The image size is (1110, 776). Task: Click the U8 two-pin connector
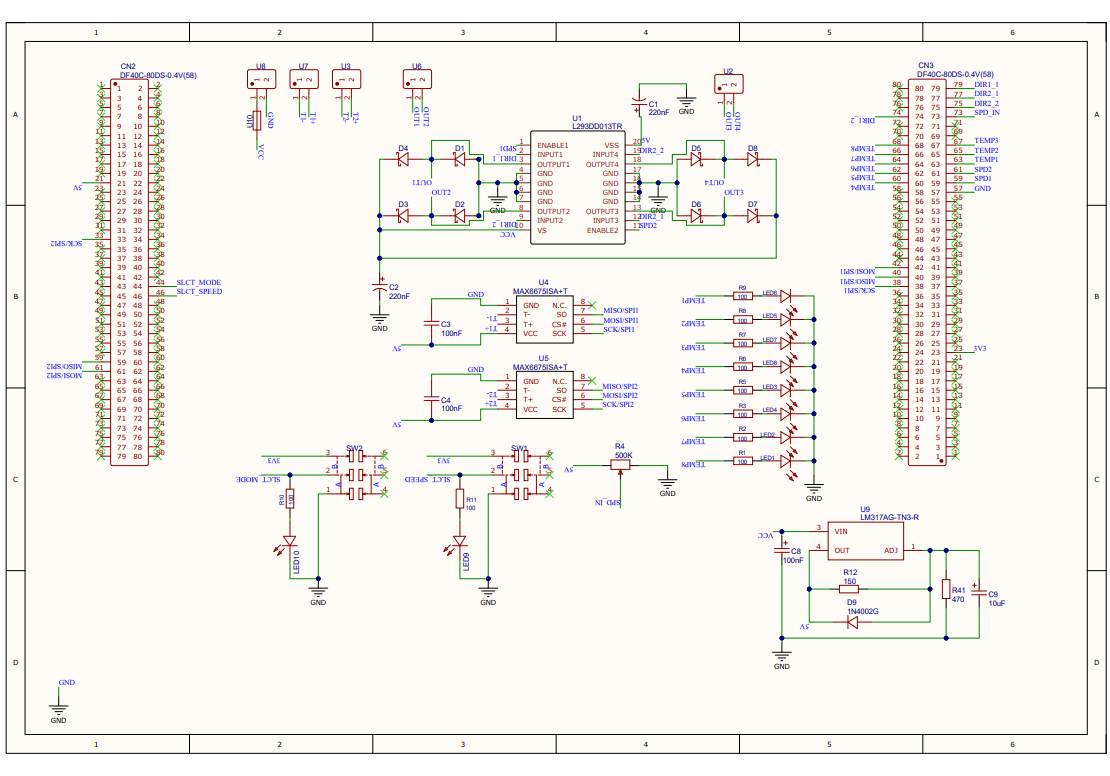(x=261, y=80)
